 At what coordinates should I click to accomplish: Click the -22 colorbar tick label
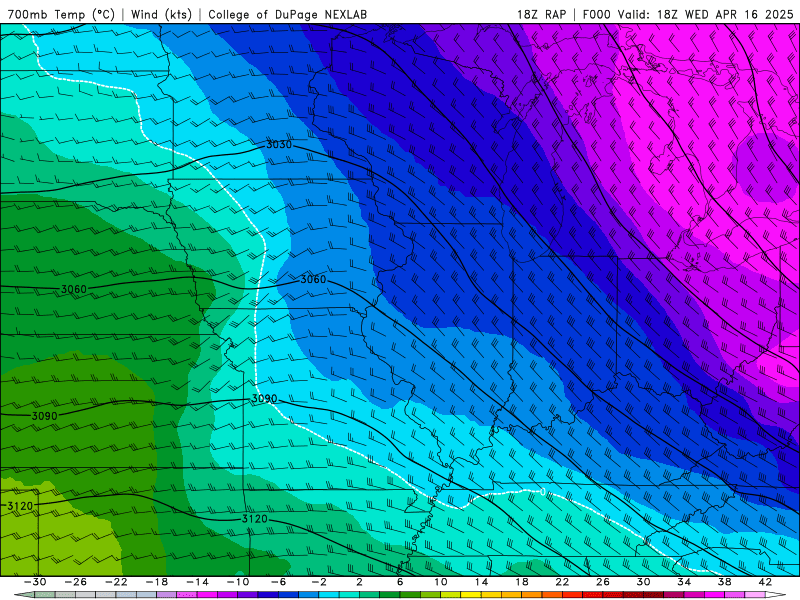coord(116,582)
